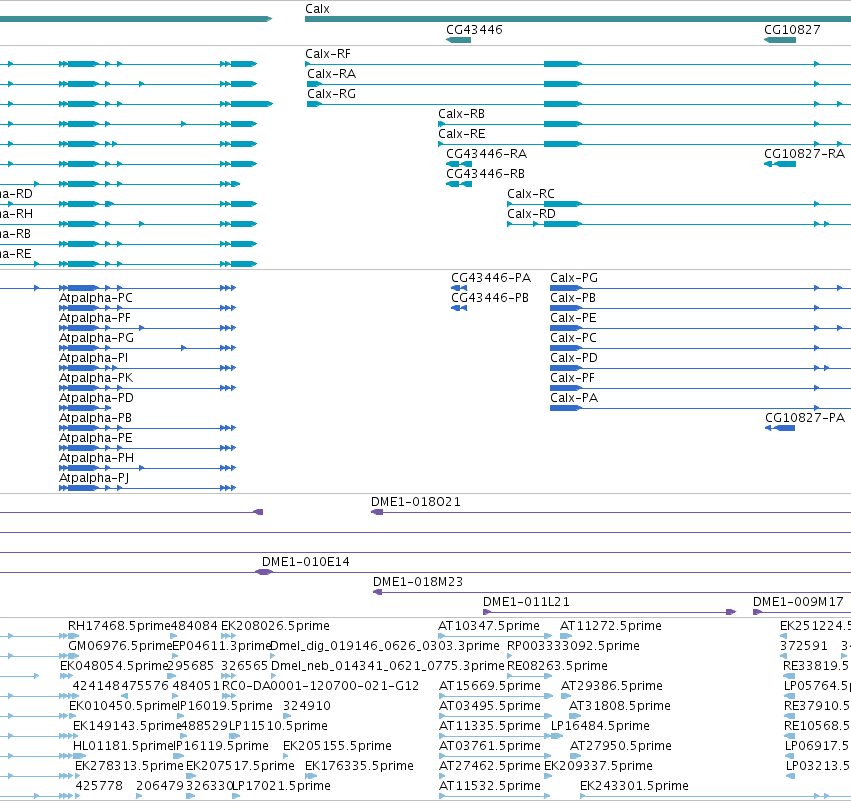
Task: Select the CG43446 gene label
Action: click(474, 30)
